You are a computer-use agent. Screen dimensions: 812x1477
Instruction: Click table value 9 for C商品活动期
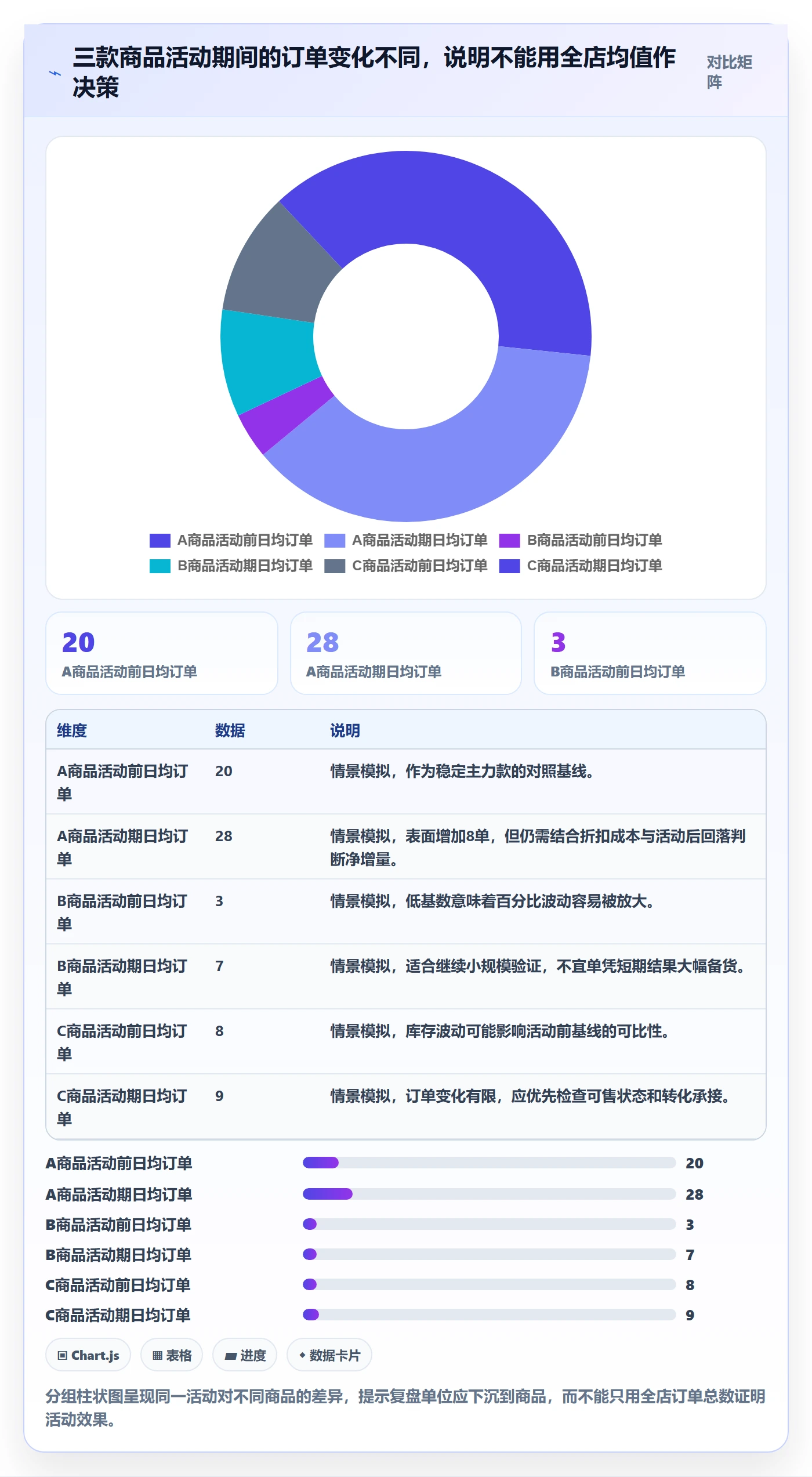click(219, 1096)
